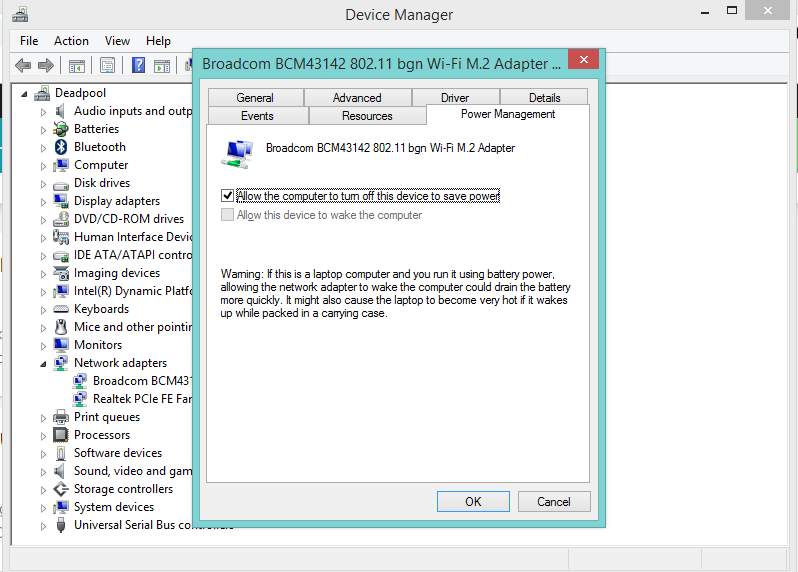
Task: Click the DVD/CD-ROM drives disc icon
Action: (x=61, y=219)
